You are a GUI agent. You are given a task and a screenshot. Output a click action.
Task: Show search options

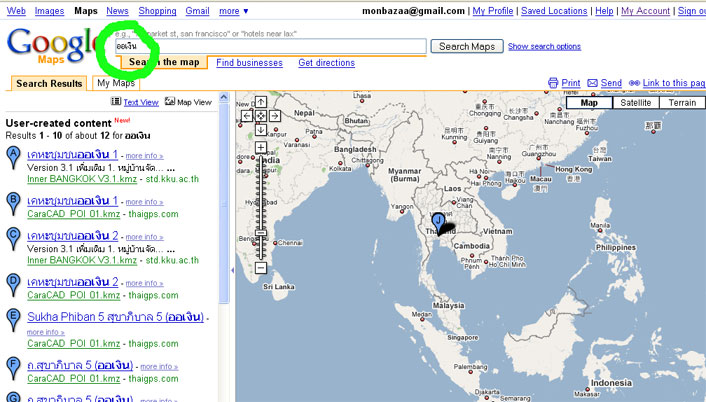tap(544, 46)
